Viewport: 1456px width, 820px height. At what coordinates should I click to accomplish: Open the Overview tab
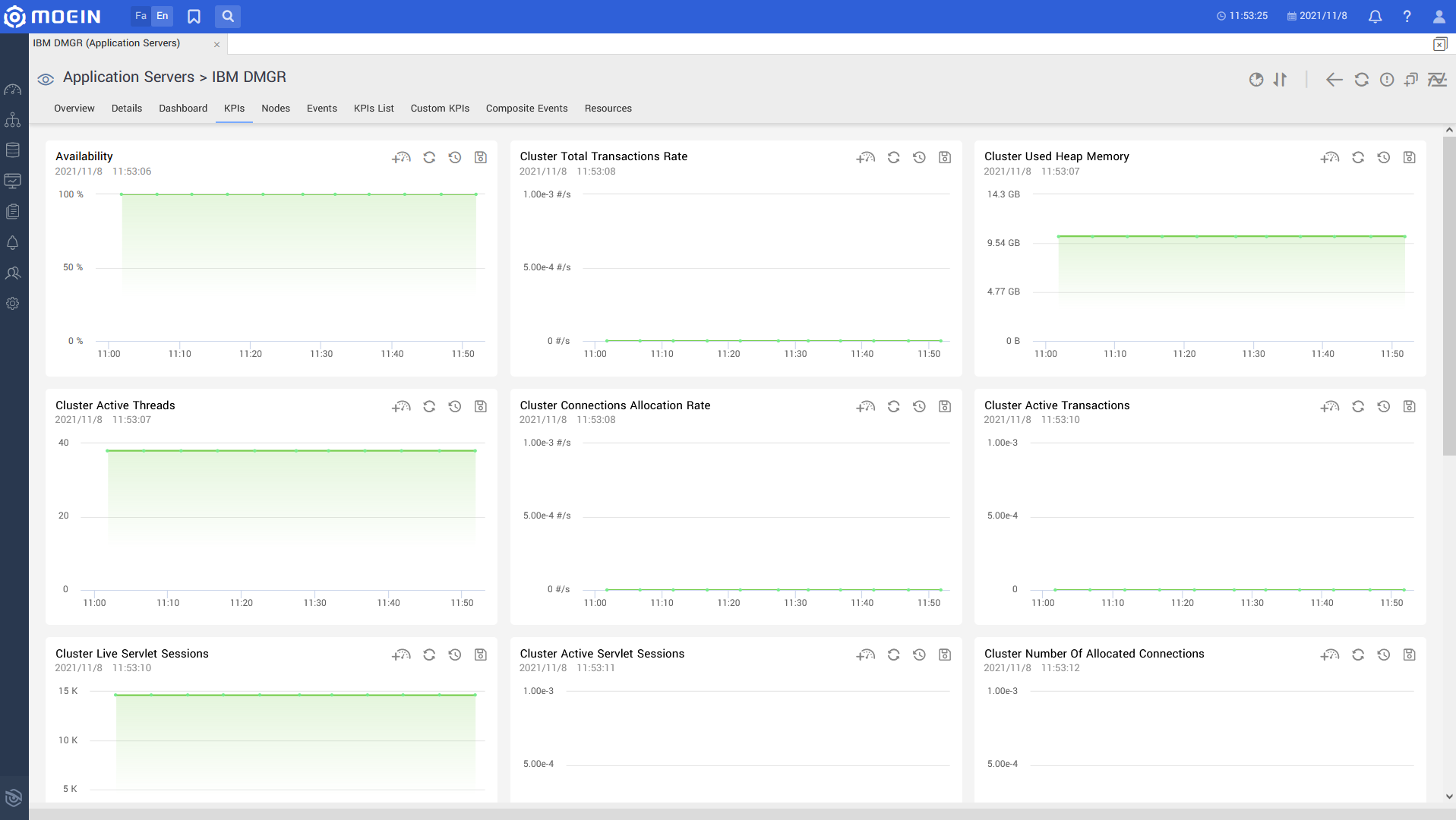74,109
